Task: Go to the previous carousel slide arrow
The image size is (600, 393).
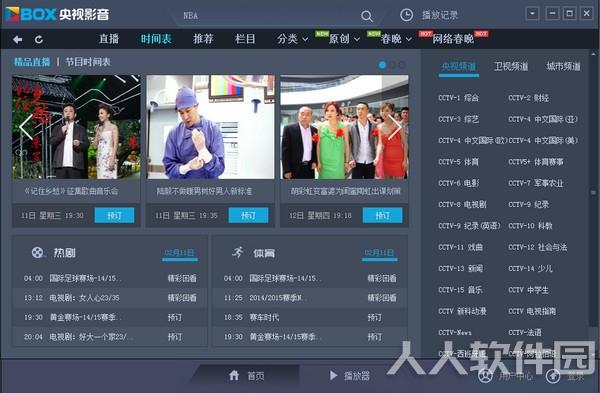Action: tap(26, 127)
